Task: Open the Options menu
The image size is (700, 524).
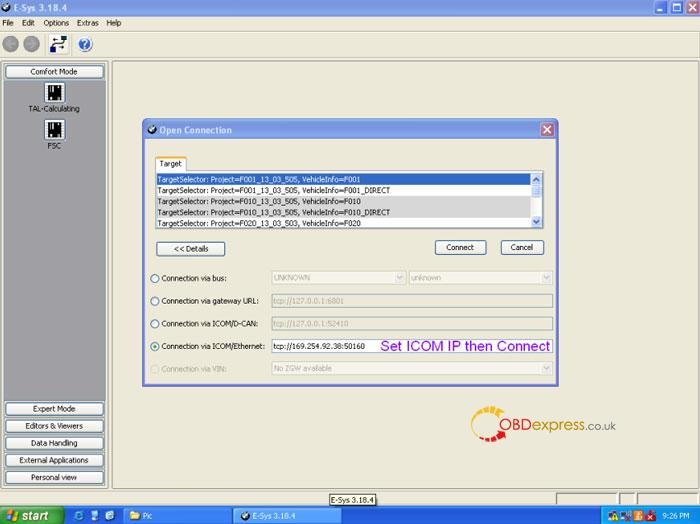Action: tap(56, 23)
